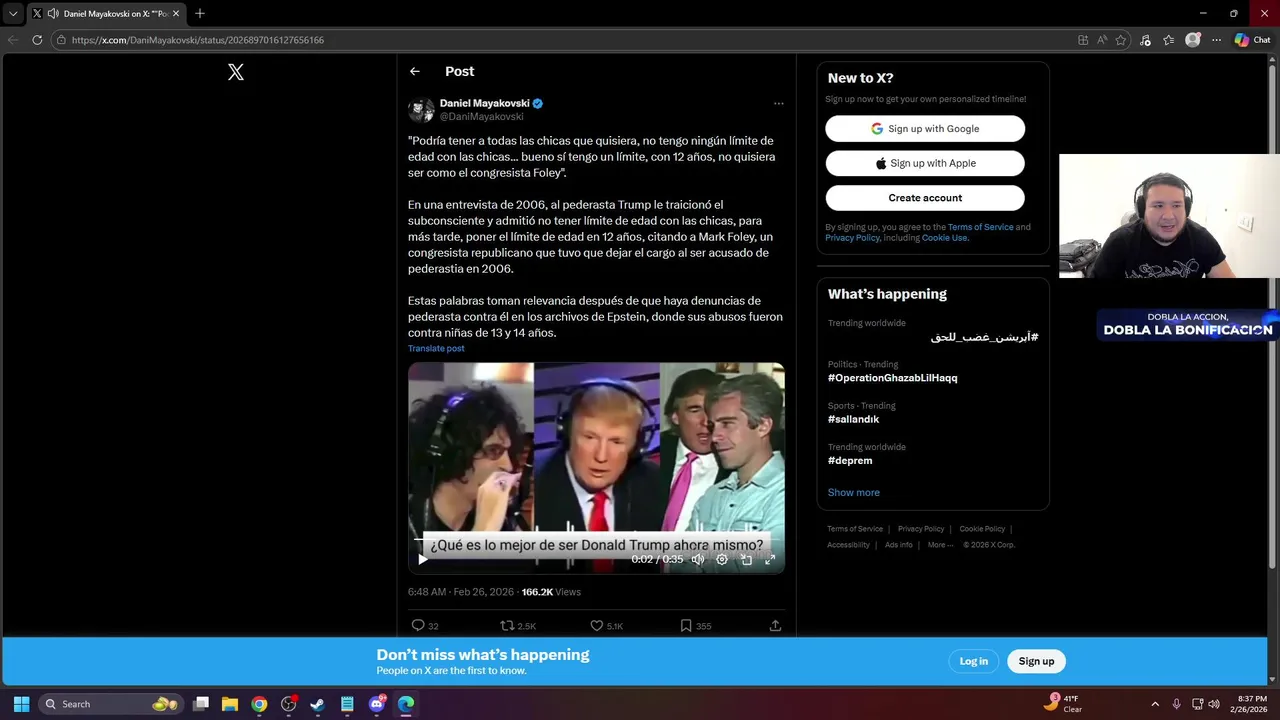The image size is (1280, 720).
Task: Open the media control music icon
Action: click(x=1146, y=40)
